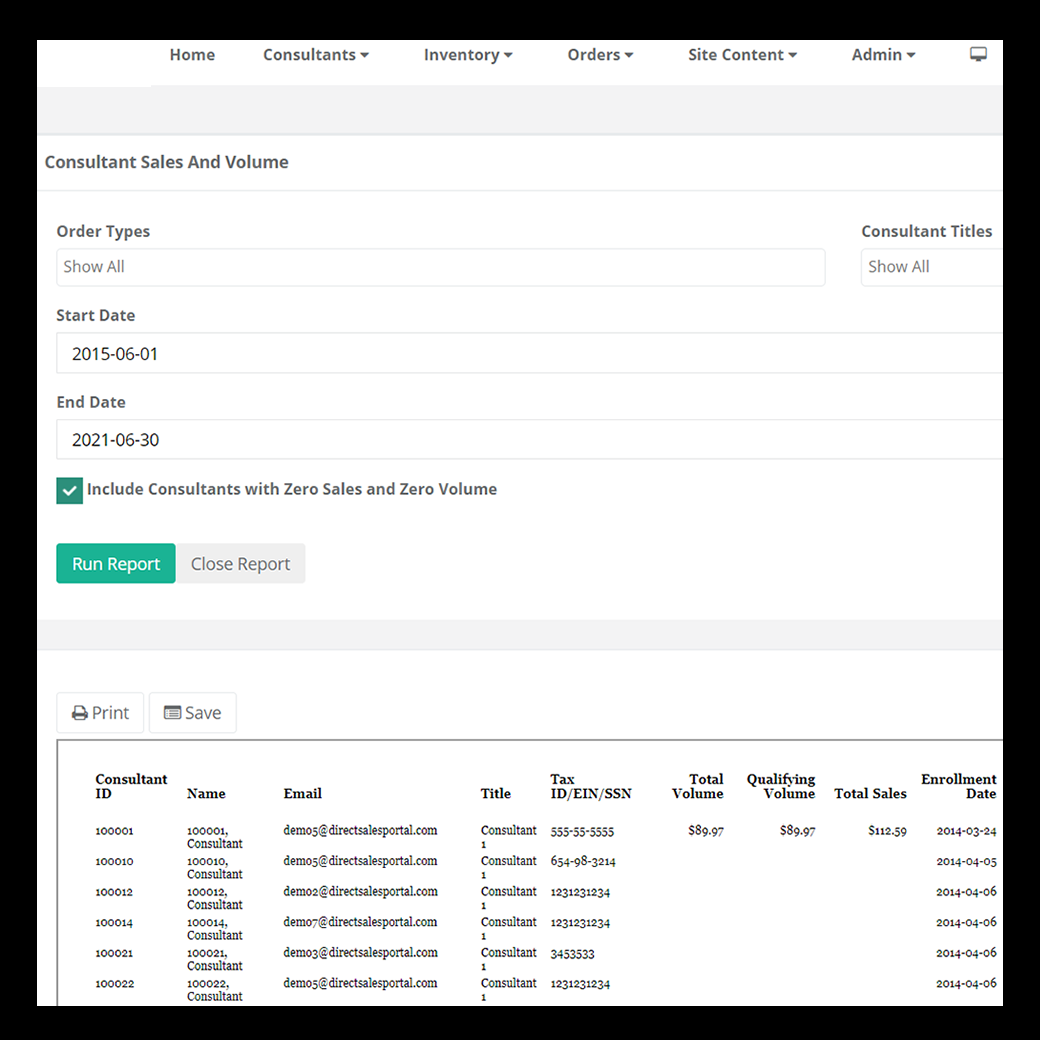Viewport: 1040px width, 1040px height.
Task: Open the Consultant Titles Show All dropdown
Action: (x=935, y=267)
